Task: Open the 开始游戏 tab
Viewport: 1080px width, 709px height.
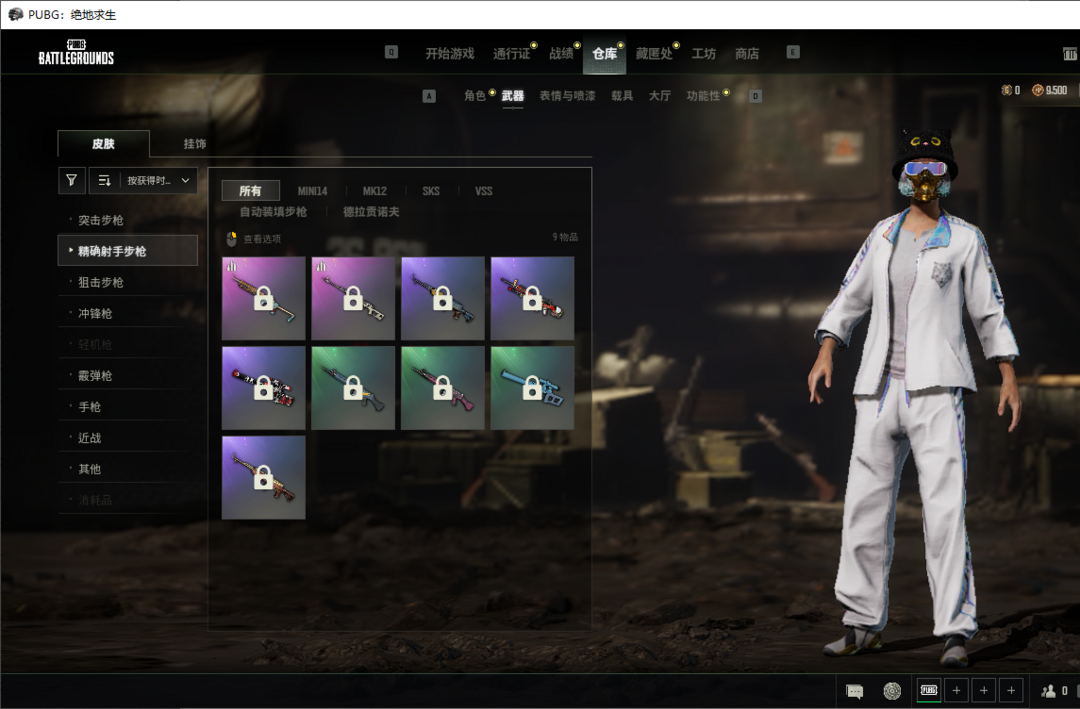Action: [x=450, y=54]
